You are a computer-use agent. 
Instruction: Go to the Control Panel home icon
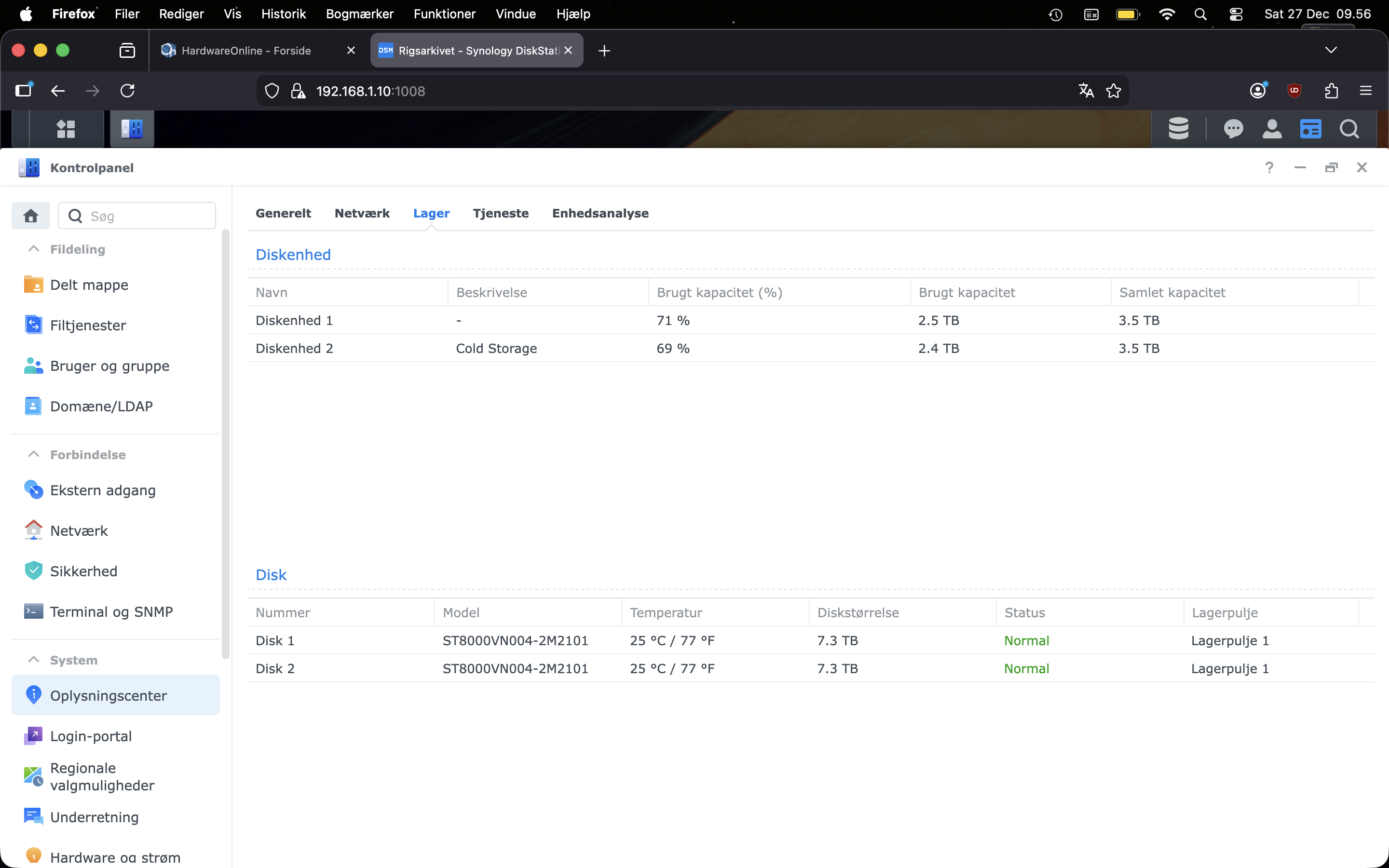coord(31,216)
